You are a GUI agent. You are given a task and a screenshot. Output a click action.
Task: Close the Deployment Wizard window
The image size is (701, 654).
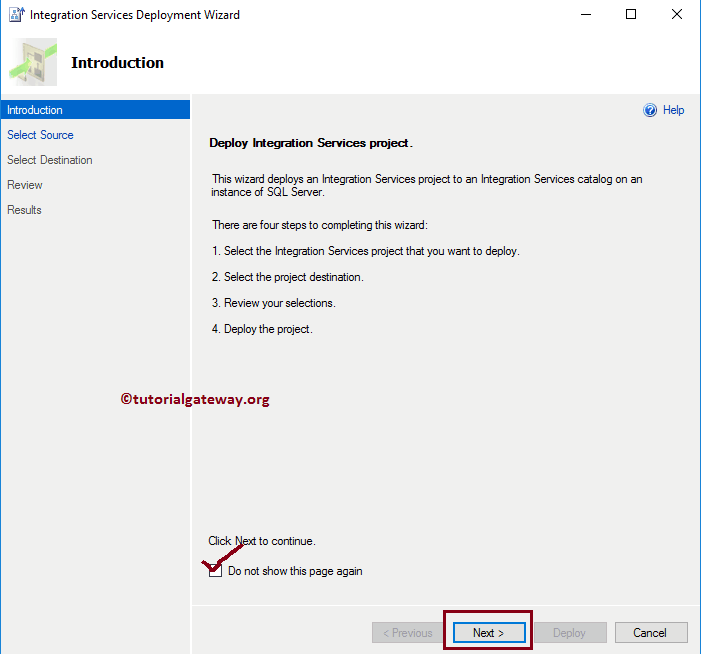tap(676, 14)
